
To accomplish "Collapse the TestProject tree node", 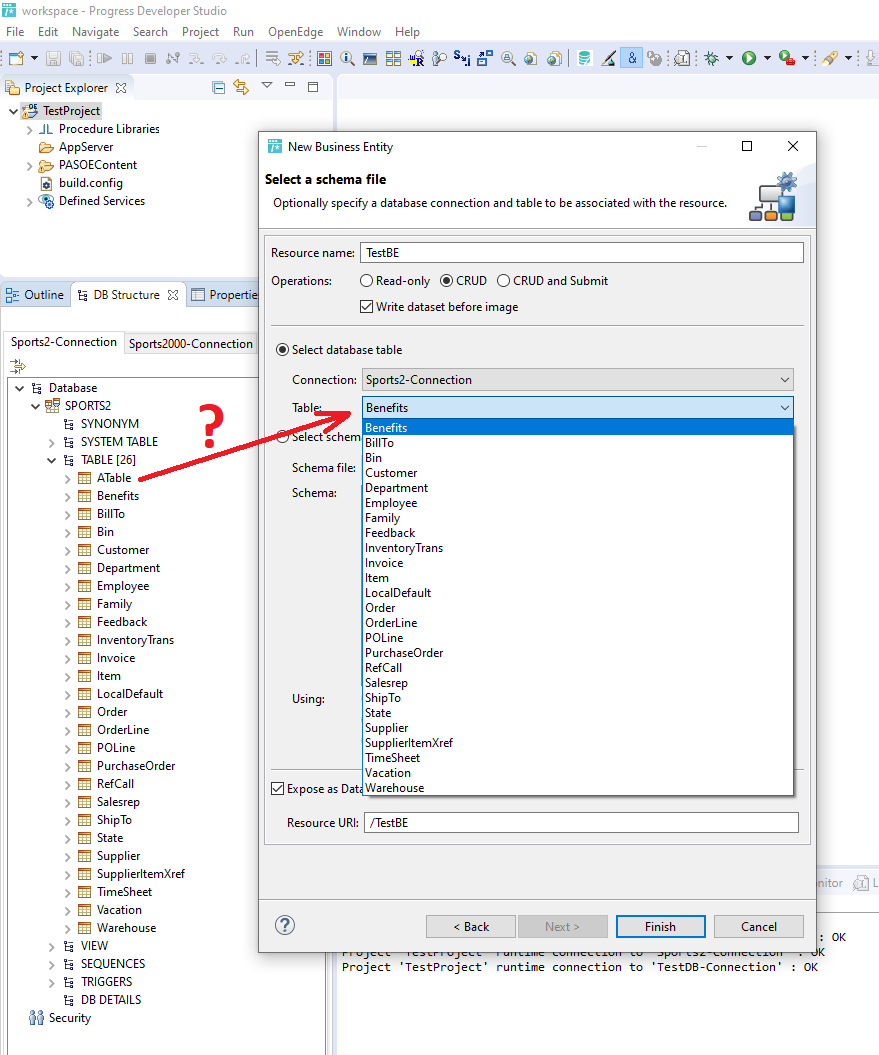I will pyautogui.click(x=13, y=111).
